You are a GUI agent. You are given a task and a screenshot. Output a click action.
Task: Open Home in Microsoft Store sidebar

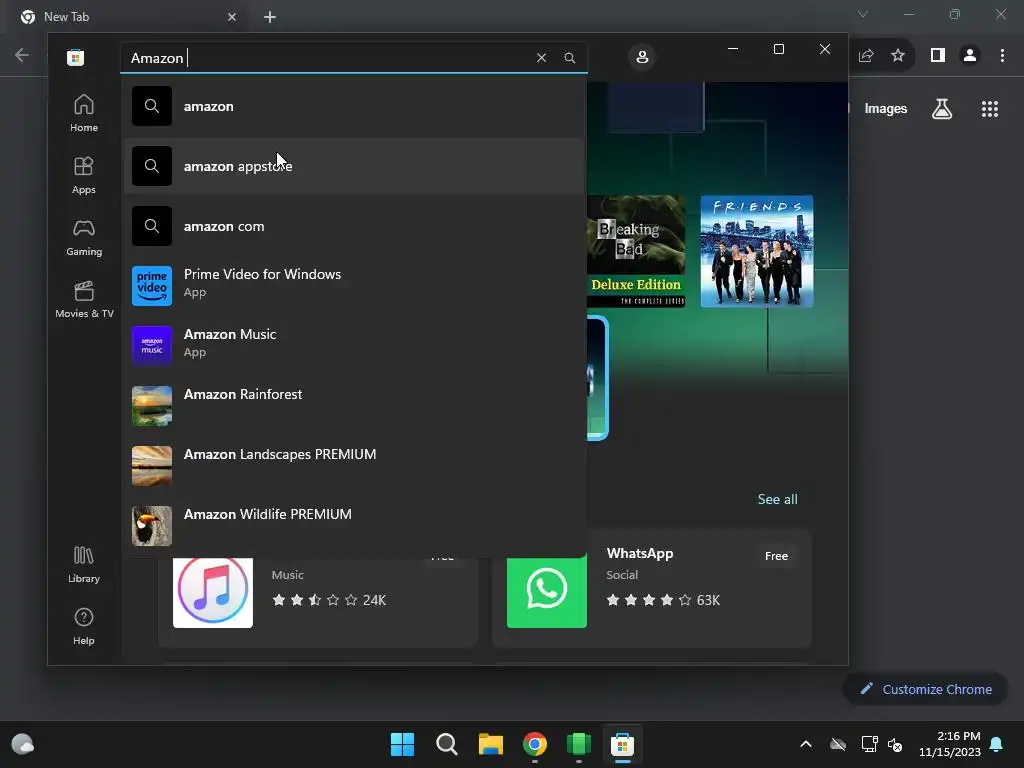coord(84,113)
